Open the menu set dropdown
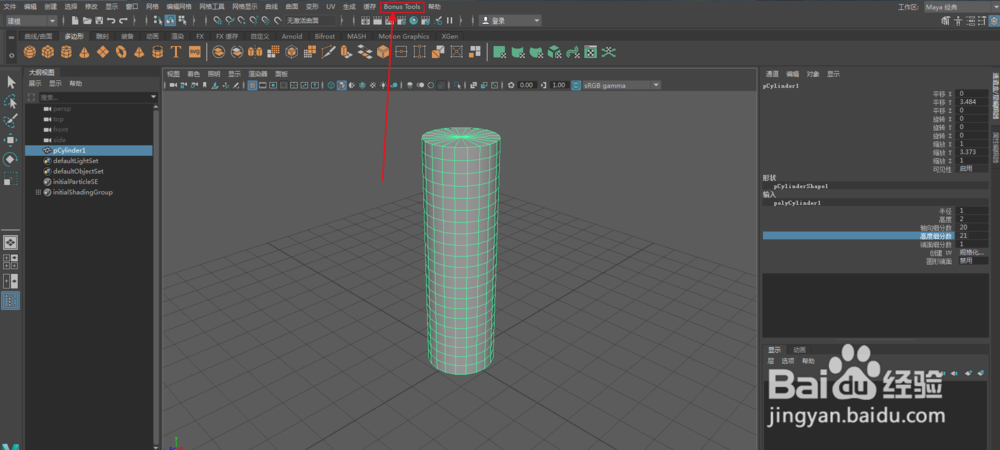This screenshot has height=450, width=1000. click(31, 20)
